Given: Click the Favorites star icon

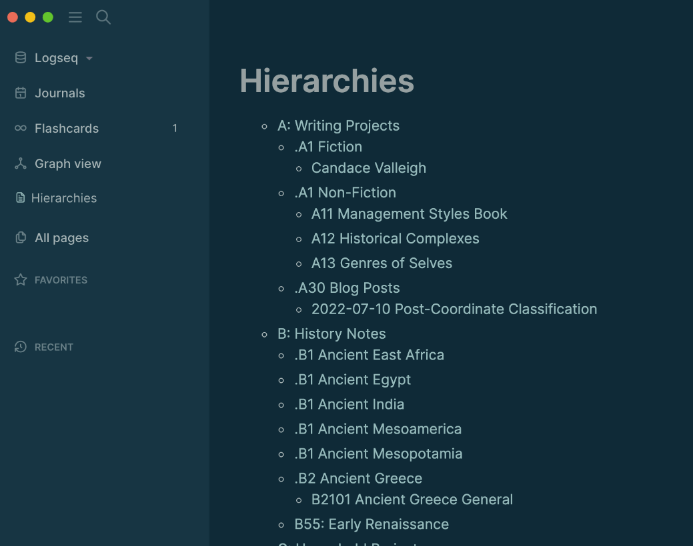Looking at the screenshot, I should click(x=20, y=280).
